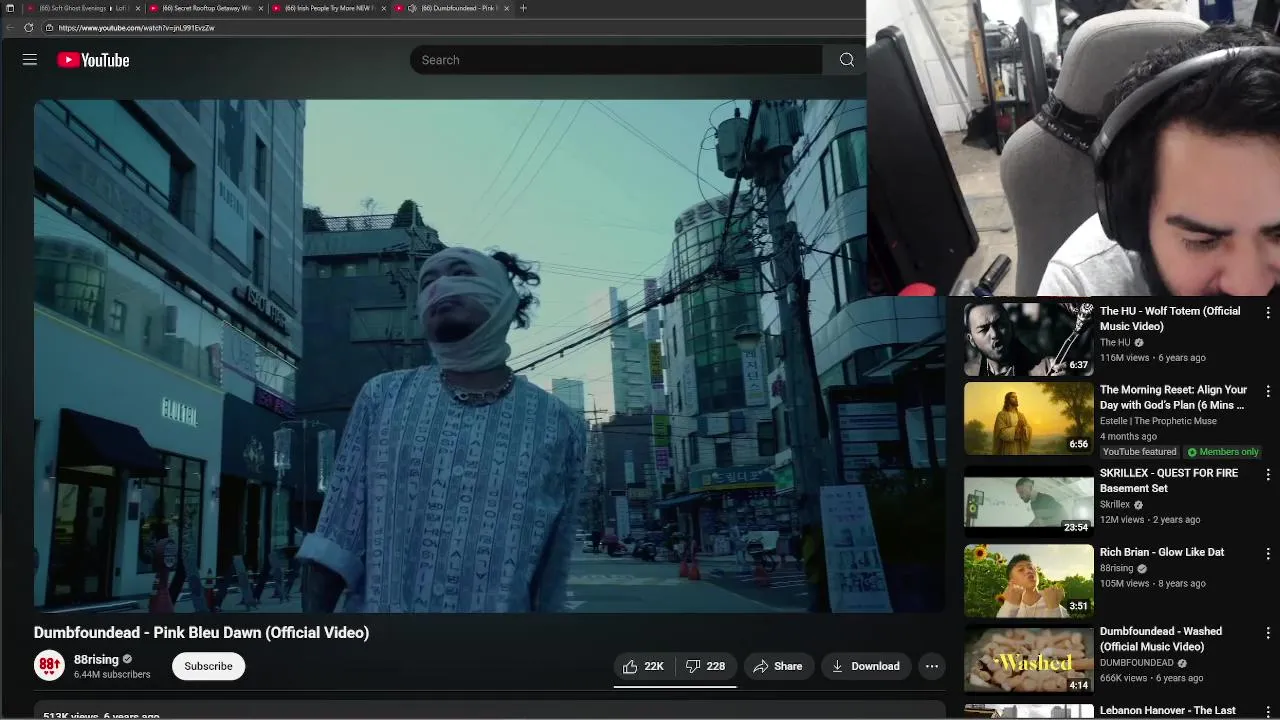
Task: Open the YouTube guide hamburger menu
Action: tap(30, 60)
